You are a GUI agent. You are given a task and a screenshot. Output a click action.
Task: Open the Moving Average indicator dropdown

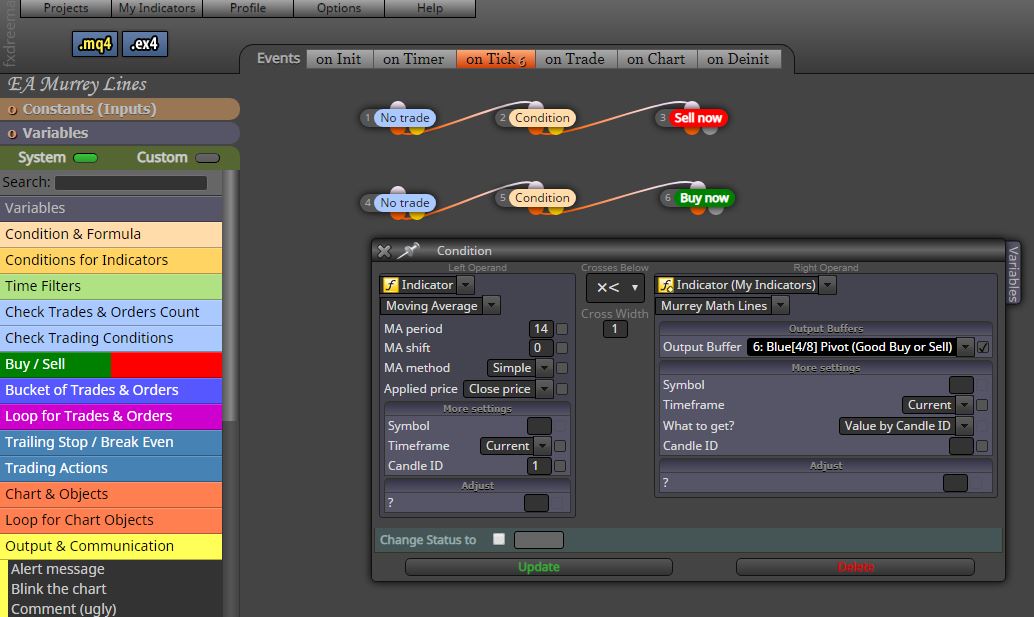(x=491, y=305)
